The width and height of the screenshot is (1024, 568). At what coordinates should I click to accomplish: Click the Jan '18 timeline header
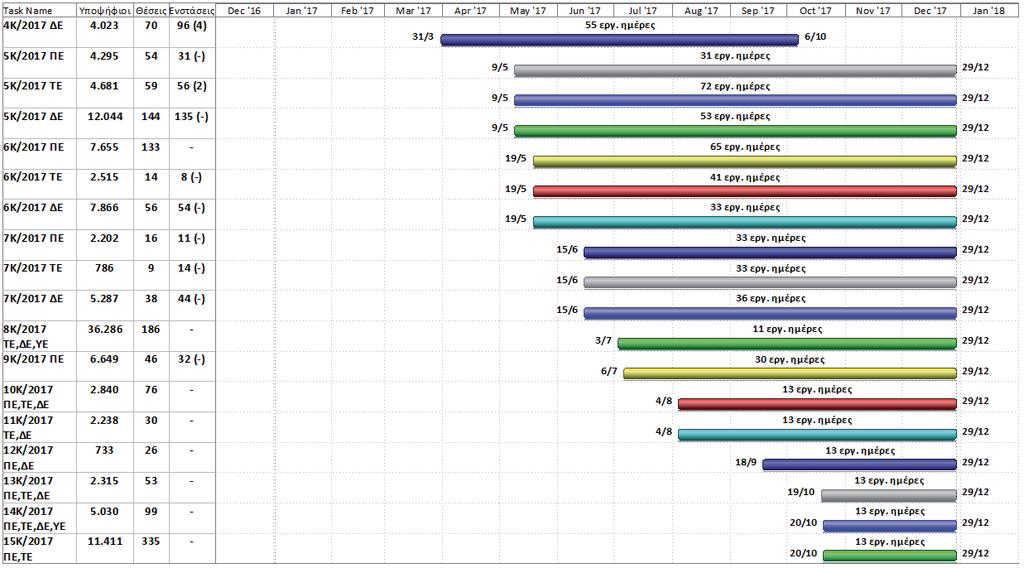(989, 10)
